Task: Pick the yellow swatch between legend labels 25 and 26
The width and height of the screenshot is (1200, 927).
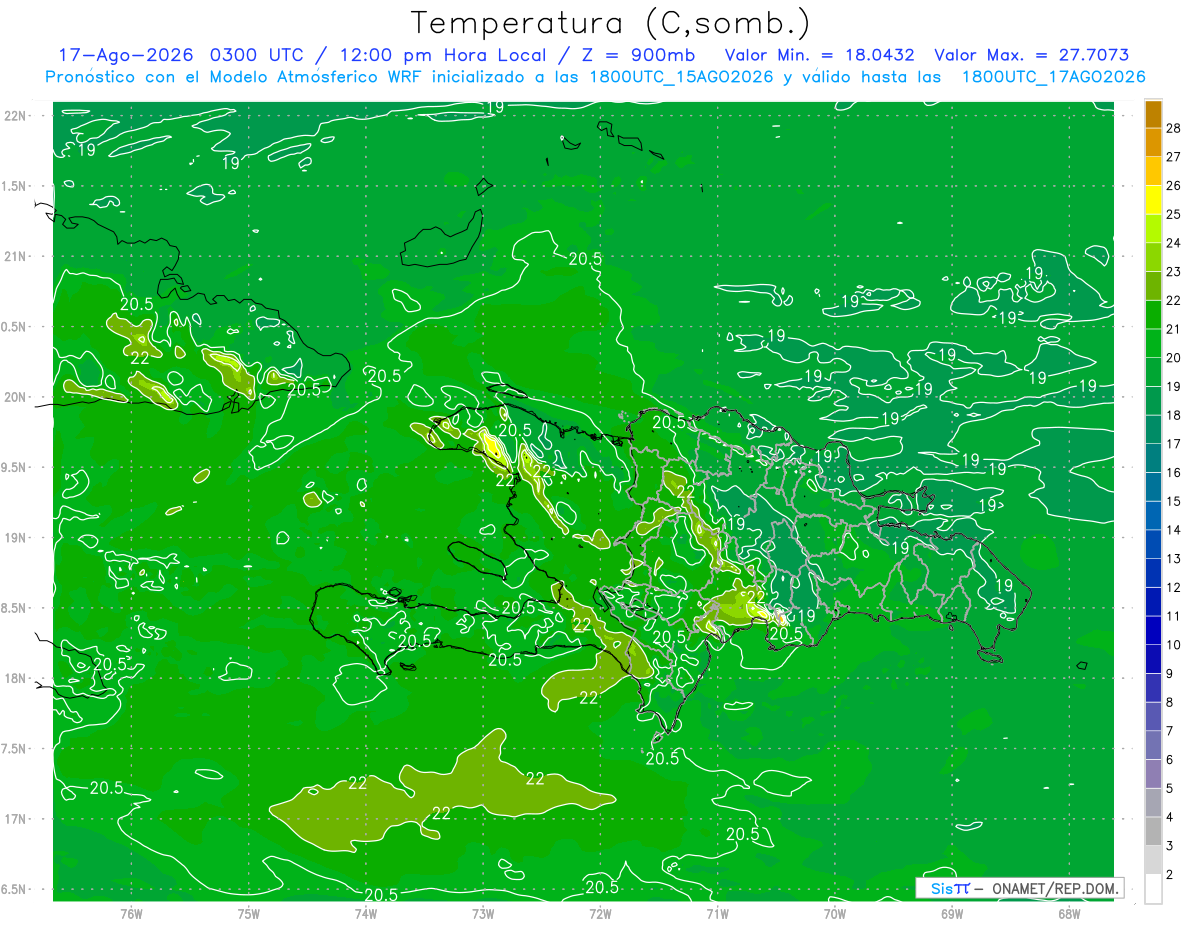Action: (x=1153, y=200)
